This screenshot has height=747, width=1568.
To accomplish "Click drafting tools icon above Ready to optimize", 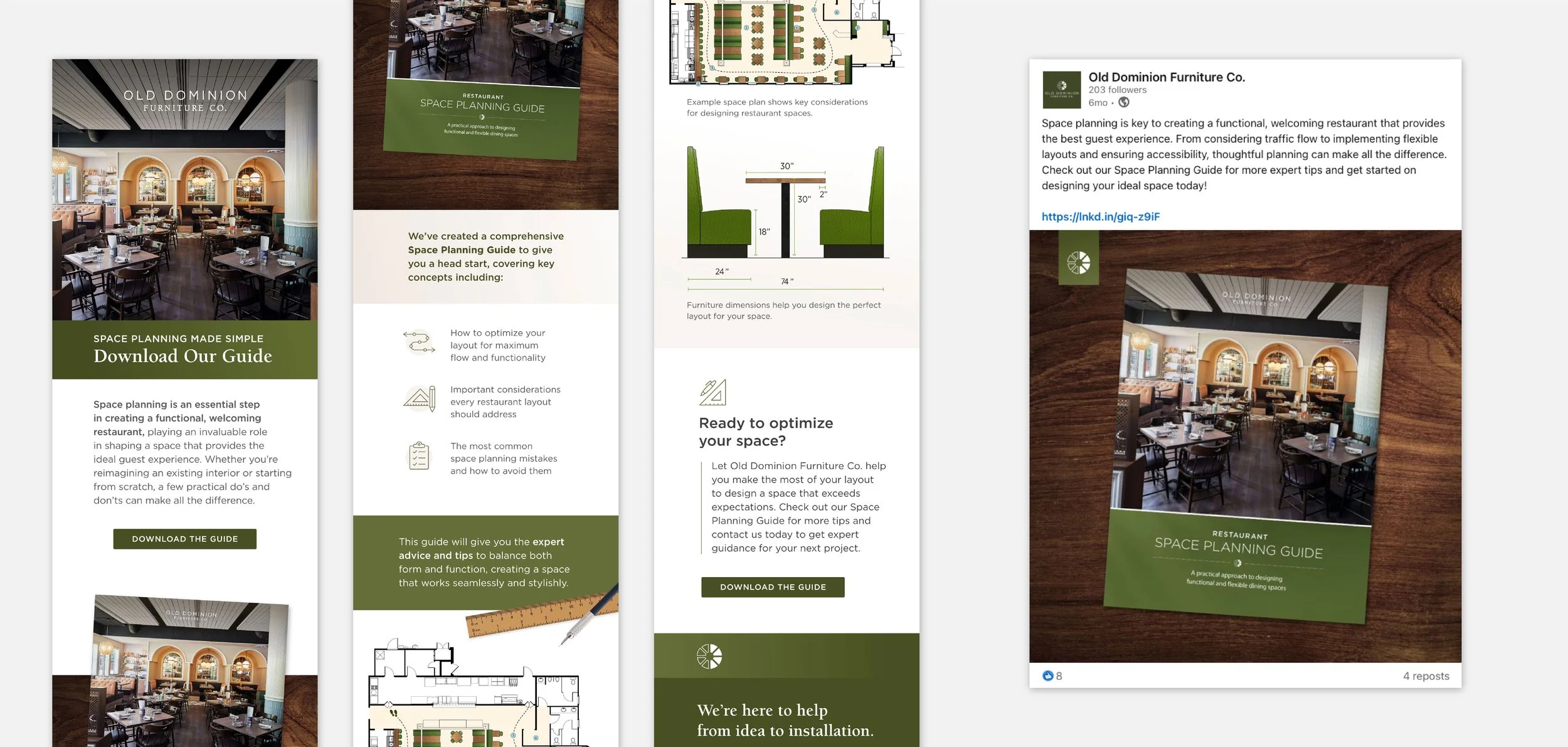I will pyautogui.click(x=712, y=393).
